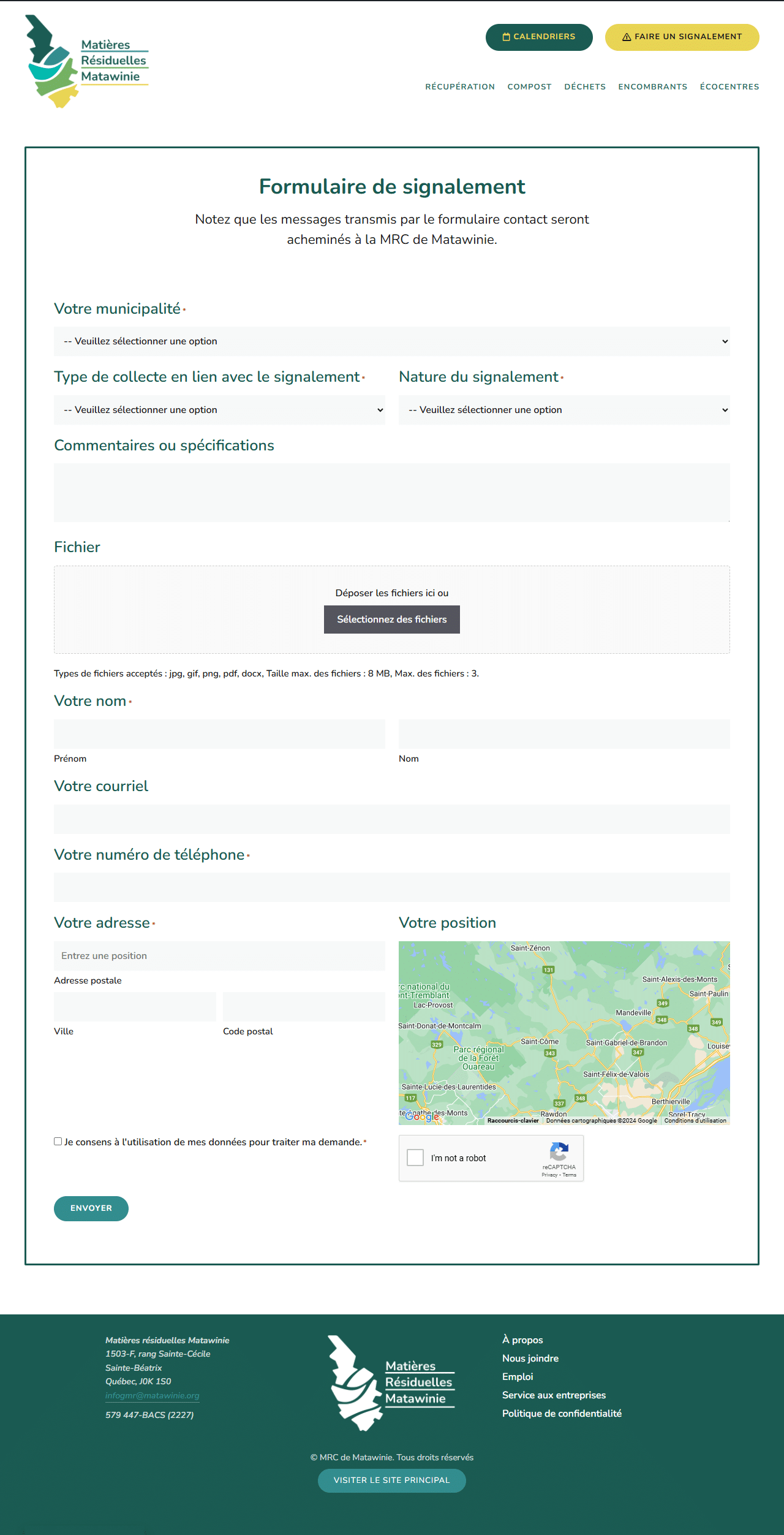Click the Envoyer submit button
This screenshot has width=784, height=1535.
91,1208
